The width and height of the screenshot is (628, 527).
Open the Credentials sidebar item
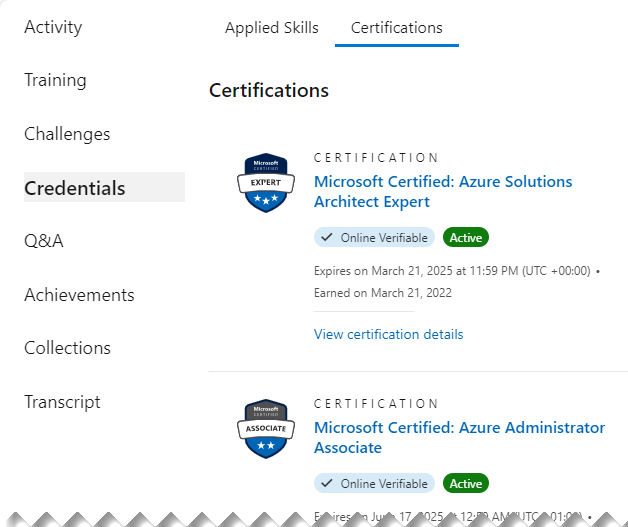coord(104,187)
